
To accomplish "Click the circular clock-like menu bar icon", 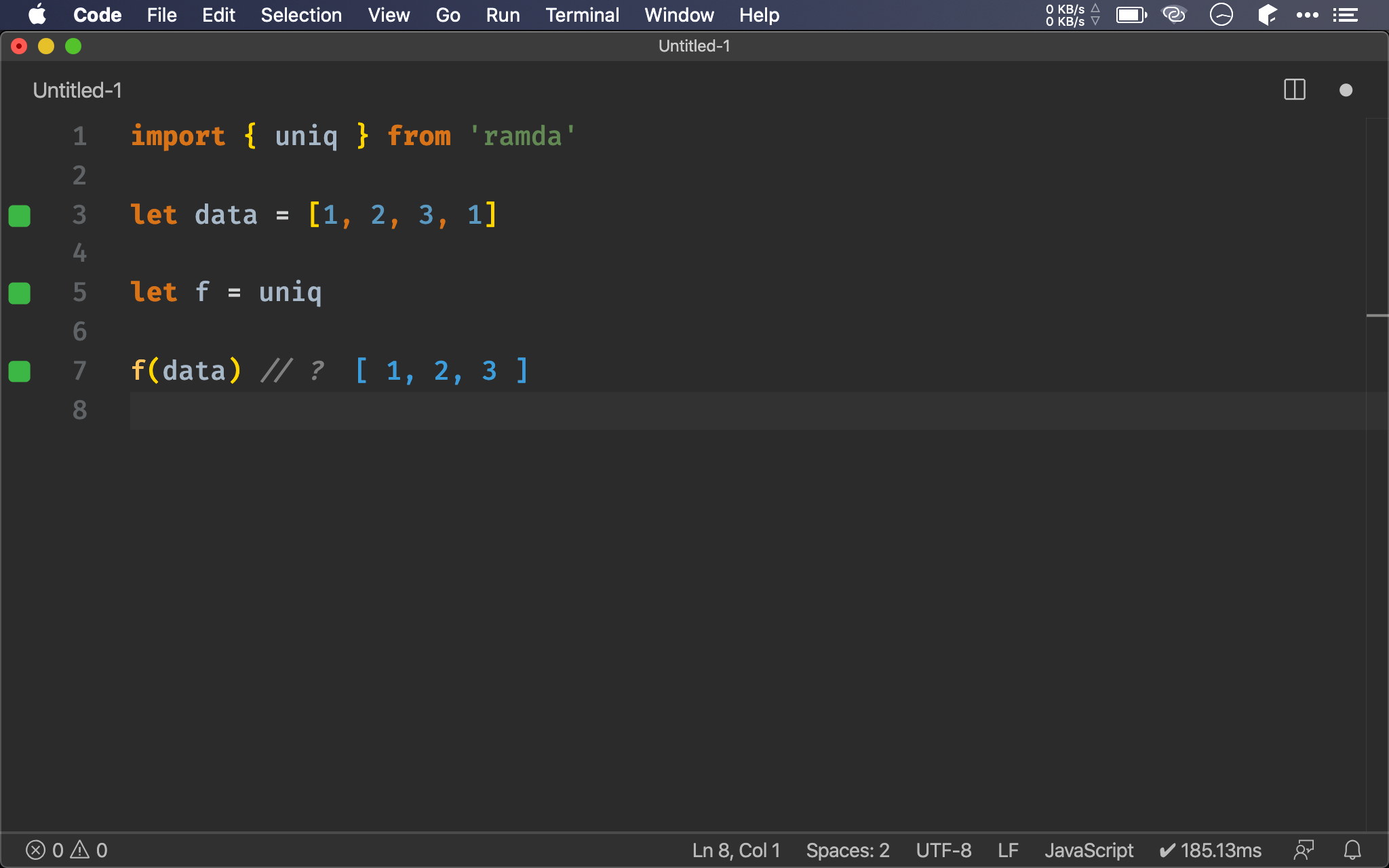I will tap(1221, 15).
